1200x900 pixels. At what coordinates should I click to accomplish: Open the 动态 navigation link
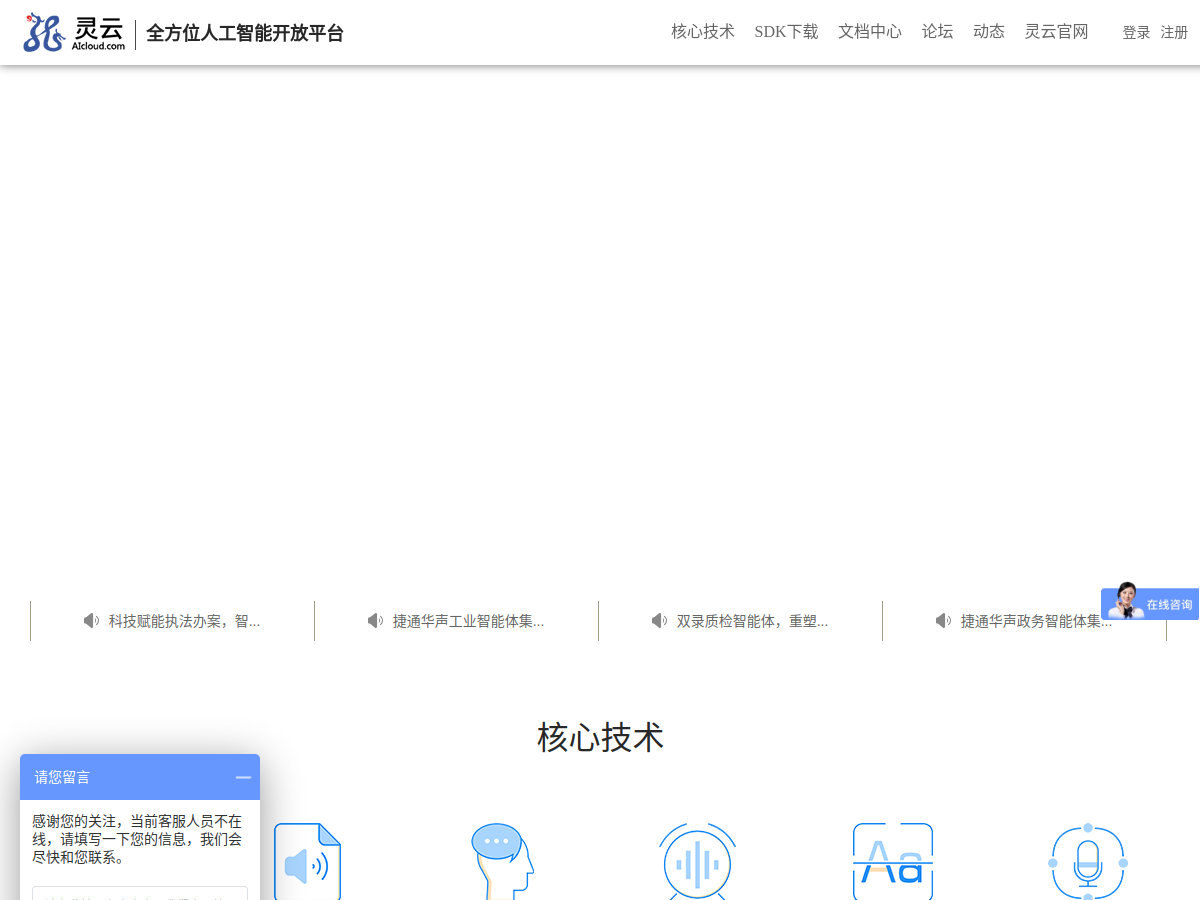tap(989, 32)
